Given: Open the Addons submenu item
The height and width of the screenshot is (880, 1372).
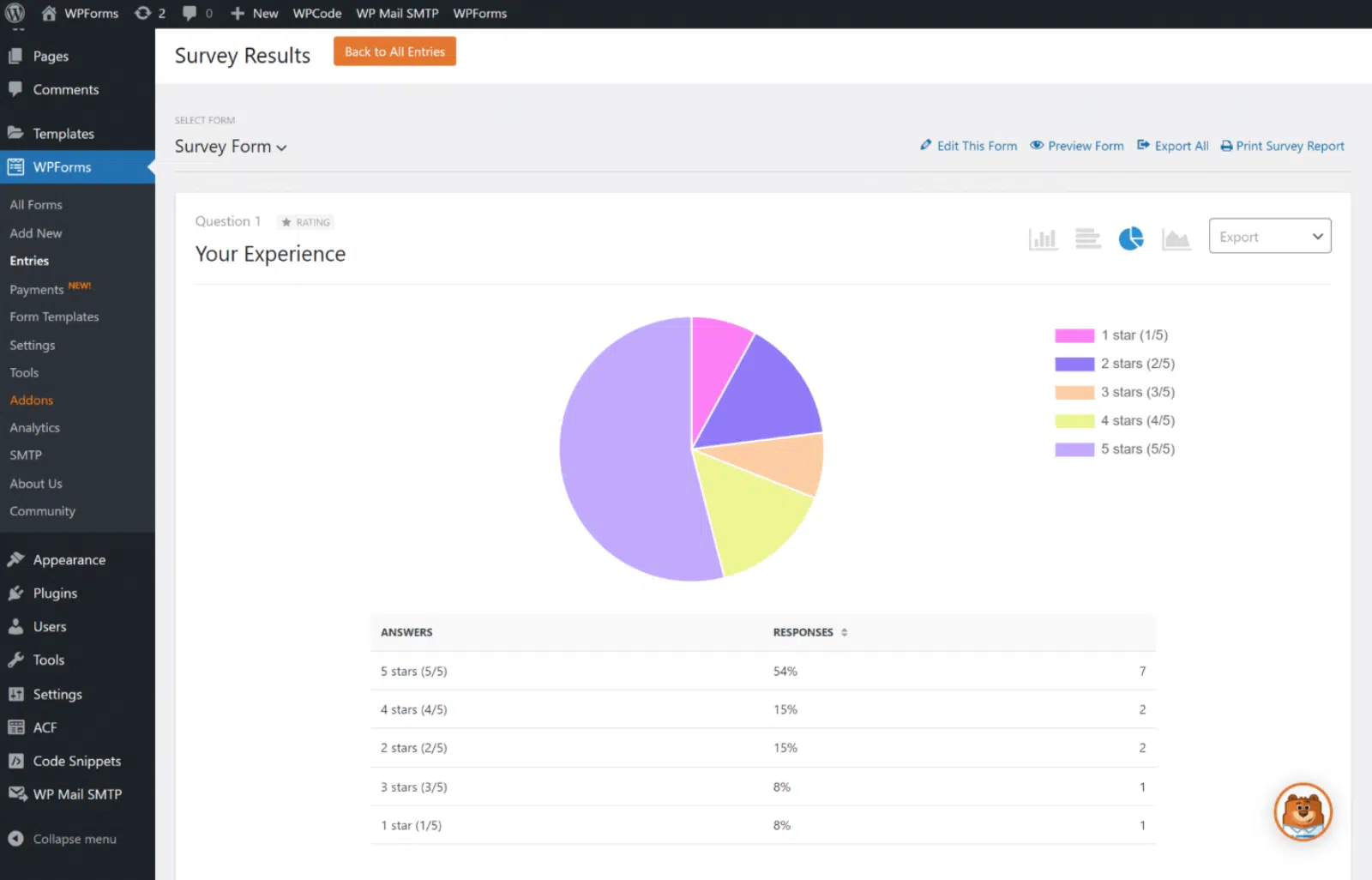Looking at the screenshot, I should [x=32, y=400].
